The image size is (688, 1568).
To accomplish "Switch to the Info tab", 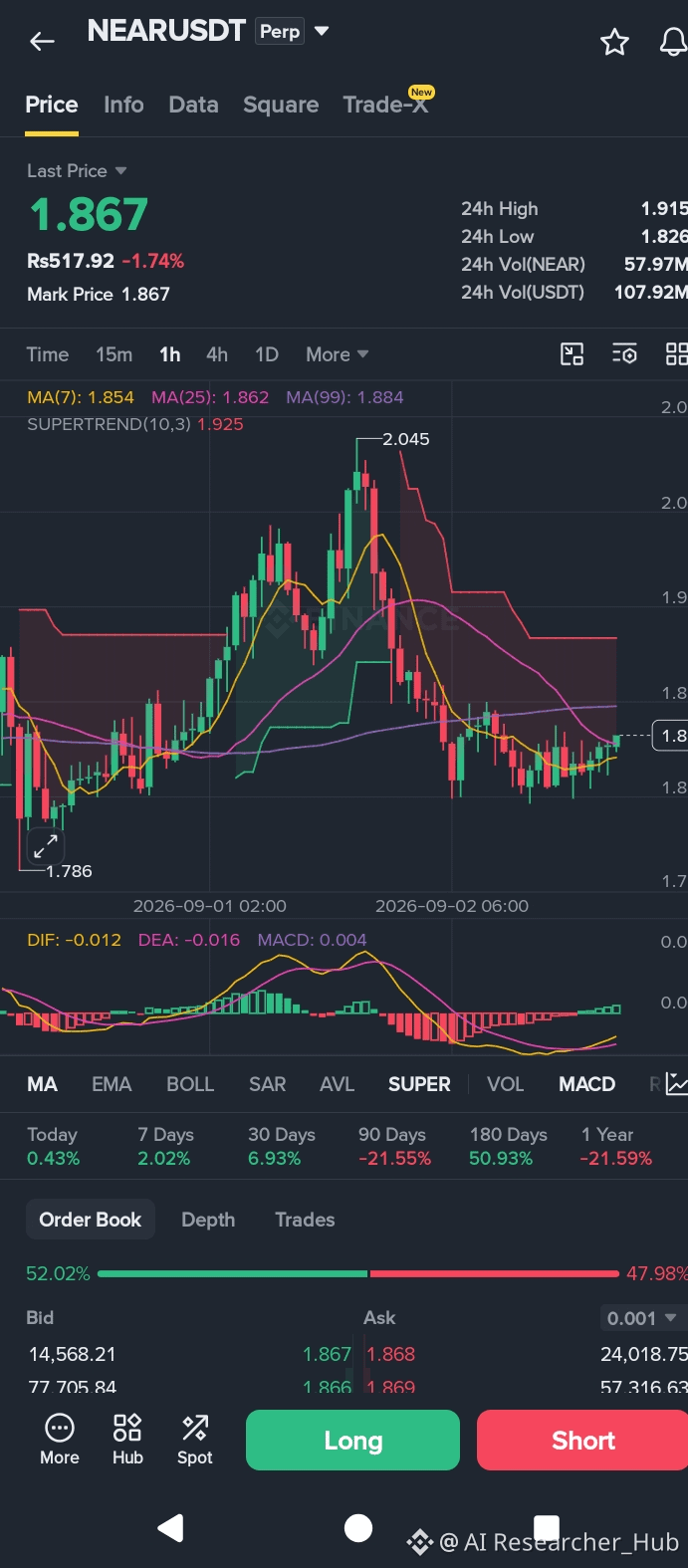I will [123, 105].
